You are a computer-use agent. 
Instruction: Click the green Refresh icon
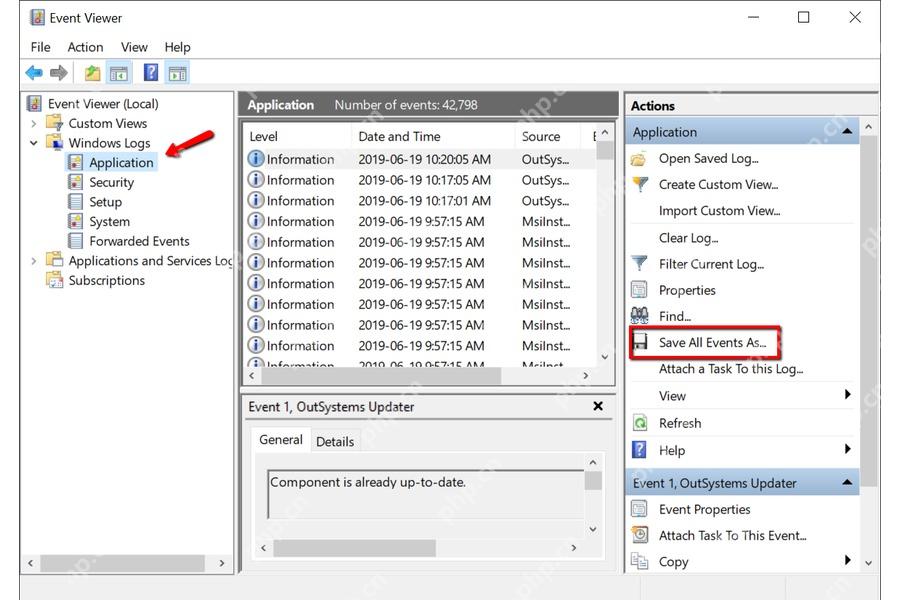639,423
